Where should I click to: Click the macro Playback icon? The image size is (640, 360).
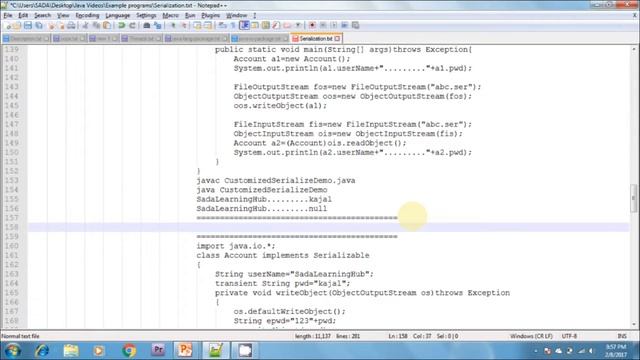pyautogui.click(x=334, y=26)
